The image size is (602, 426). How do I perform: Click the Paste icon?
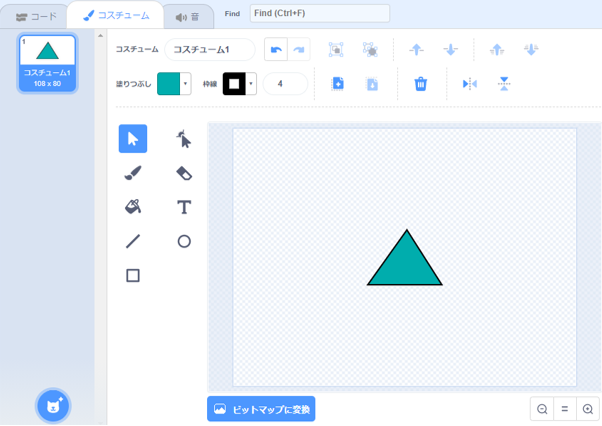[x=372, y=84]
